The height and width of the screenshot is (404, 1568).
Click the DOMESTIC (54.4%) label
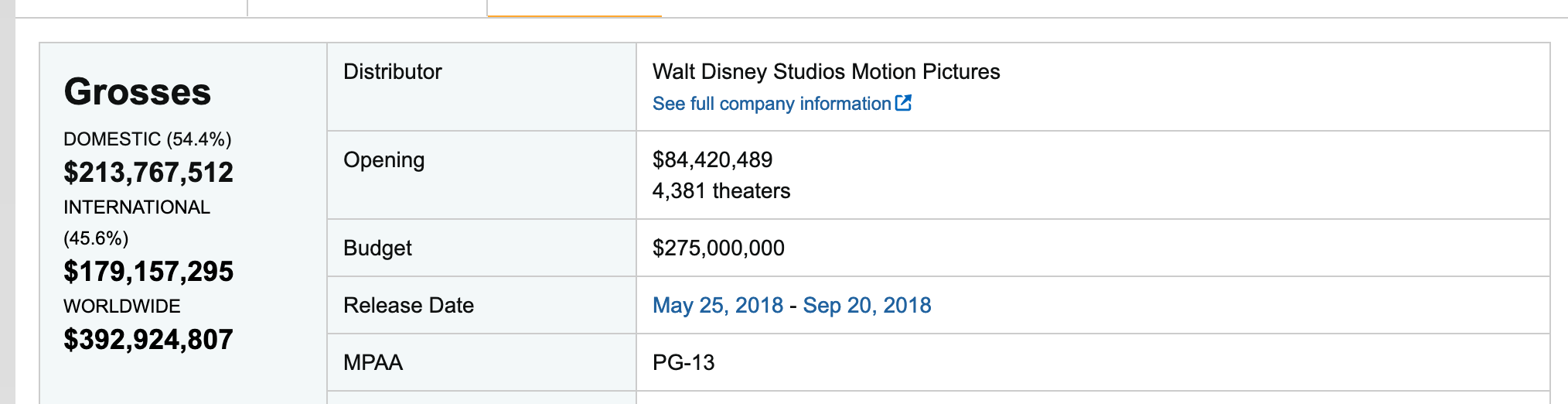[148, 139]
